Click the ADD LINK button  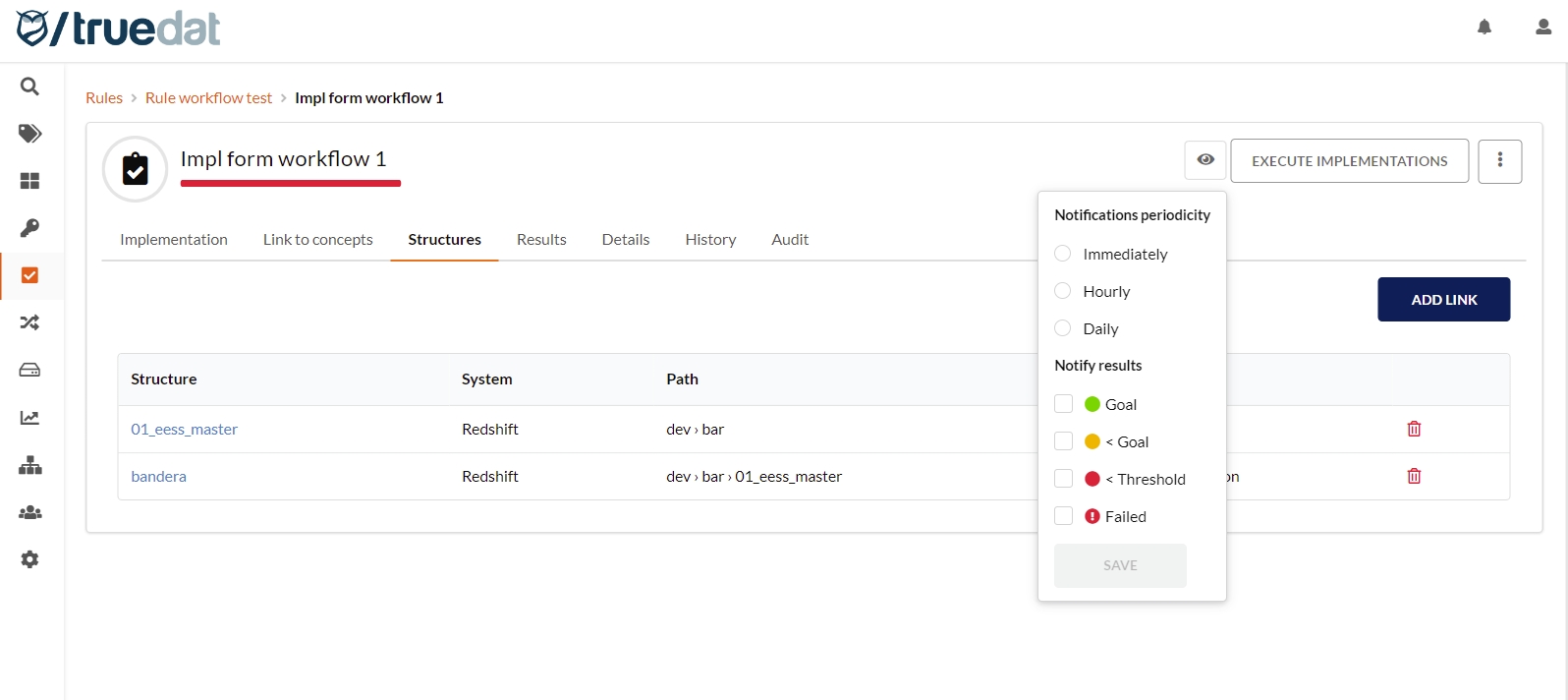point(1443,300)
